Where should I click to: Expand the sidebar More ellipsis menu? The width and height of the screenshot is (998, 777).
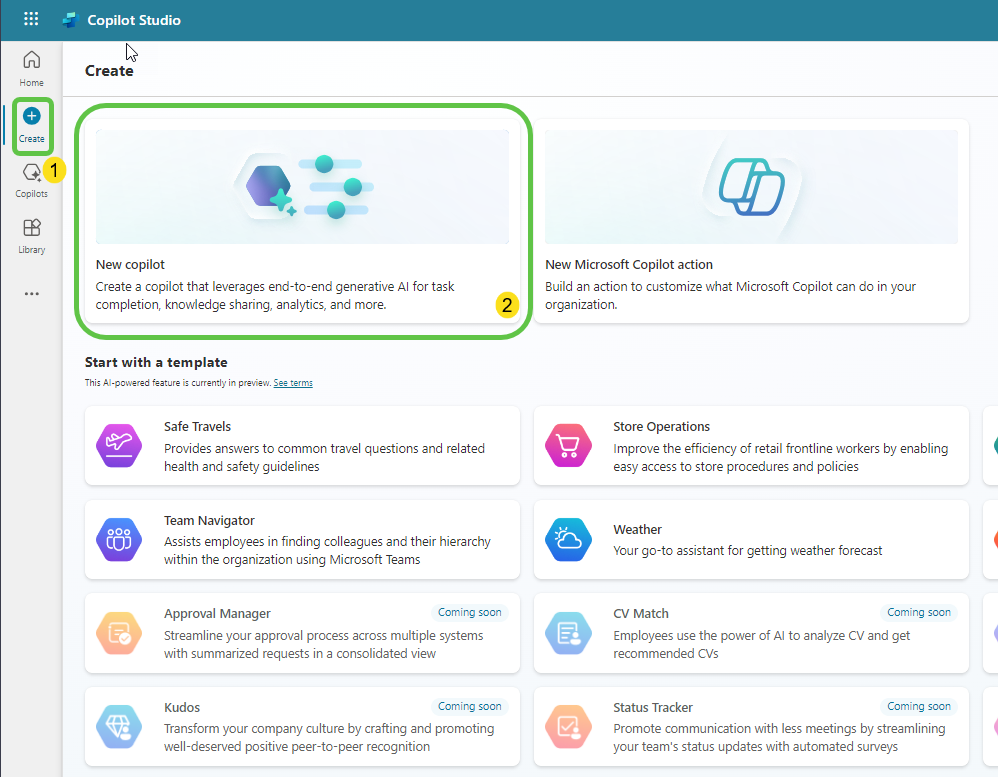click(x=31, y=294)
